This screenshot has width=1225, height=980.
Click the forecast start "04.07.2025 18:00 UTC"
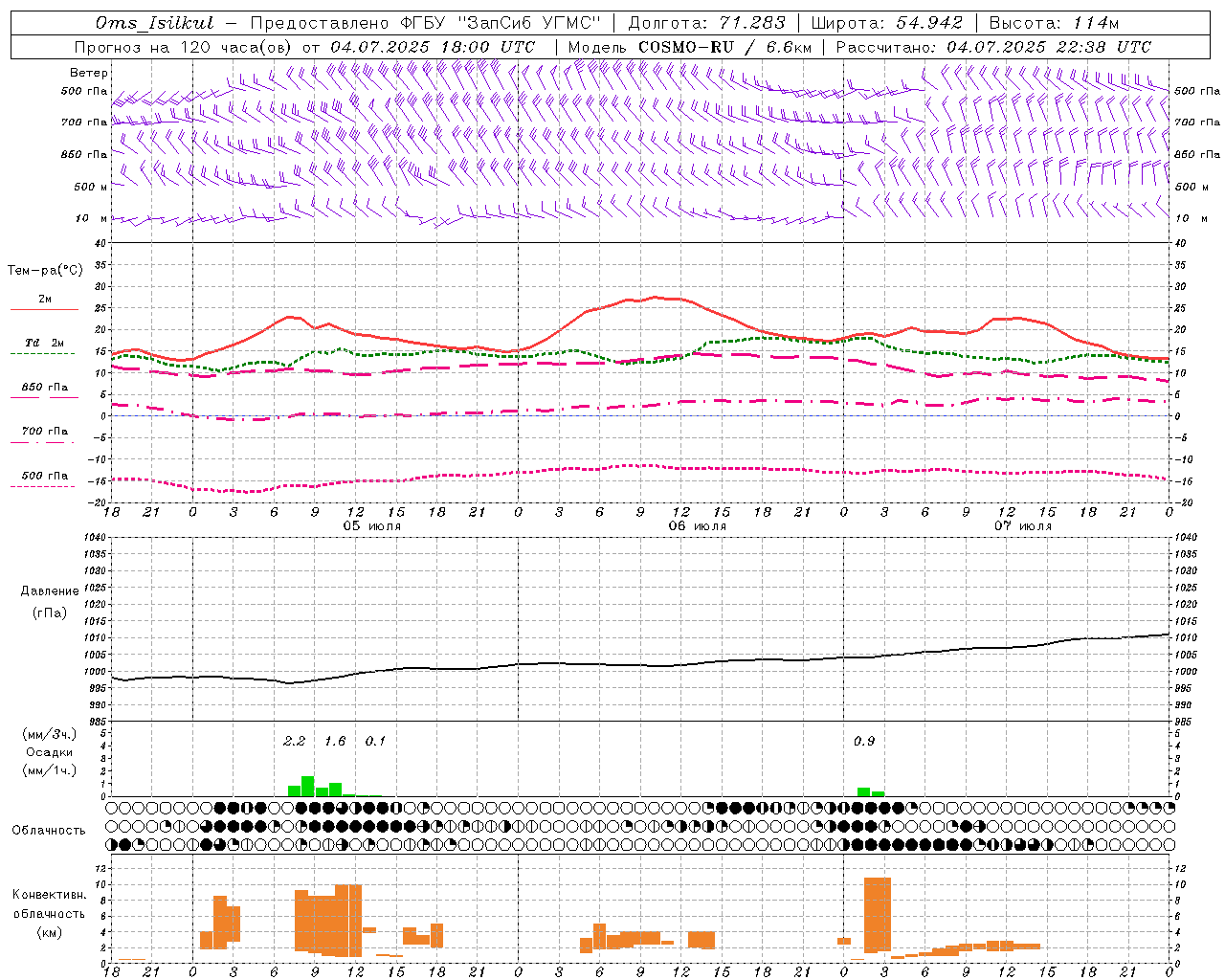click(x=433, y=47)
